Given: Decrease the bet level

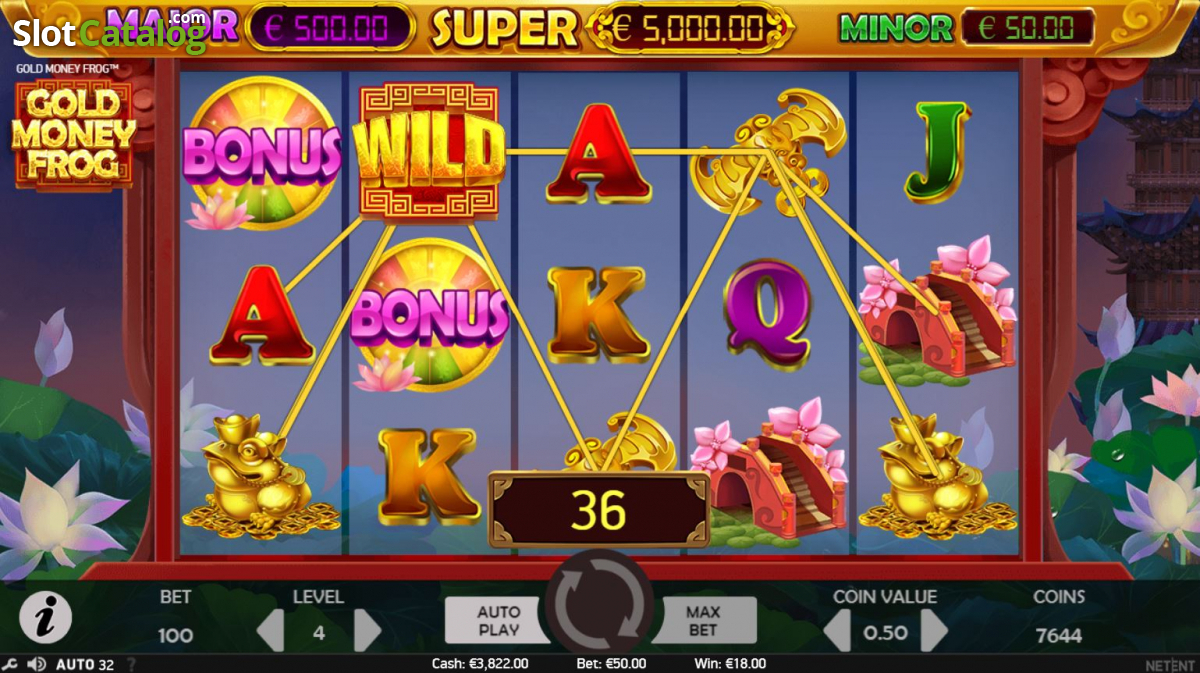Looking at the screenshot, I should [271, 630].
